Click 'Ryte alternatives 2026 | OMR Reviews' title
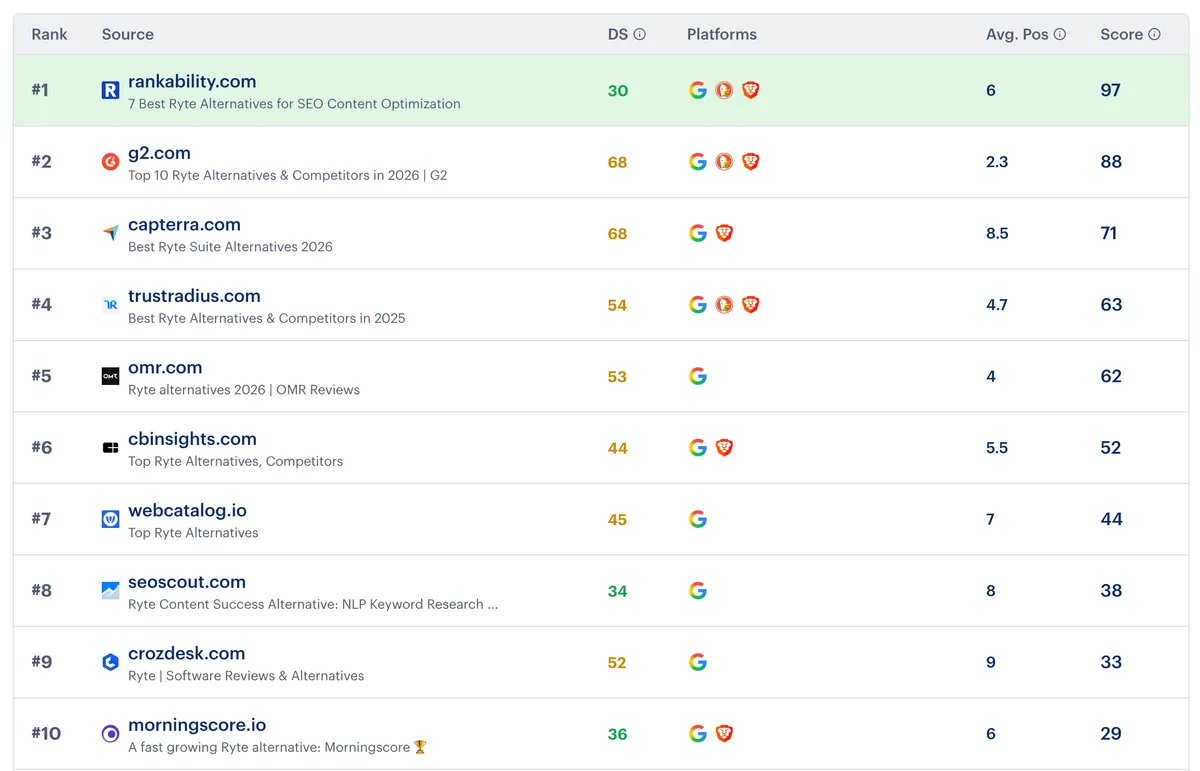This screenshot has height=771, width=1200. (244, 390)
